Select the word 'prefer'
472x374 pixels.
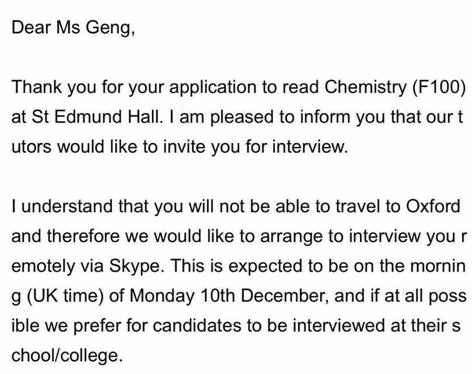pyautogui.click(x=97, y=326)
